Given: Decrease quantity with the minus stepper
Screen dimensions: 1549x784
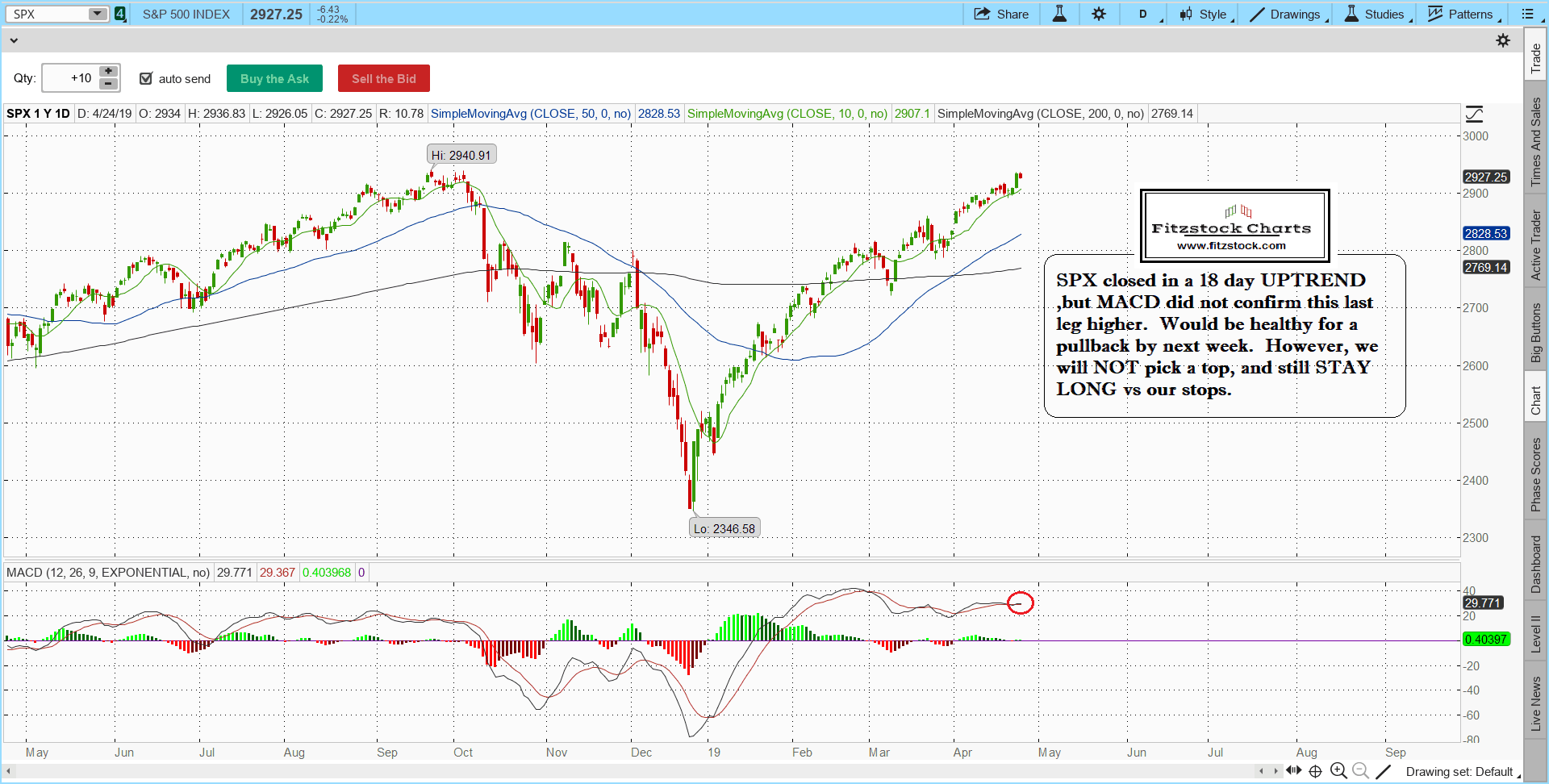Looking at the screenshot, I should [108, 84].
